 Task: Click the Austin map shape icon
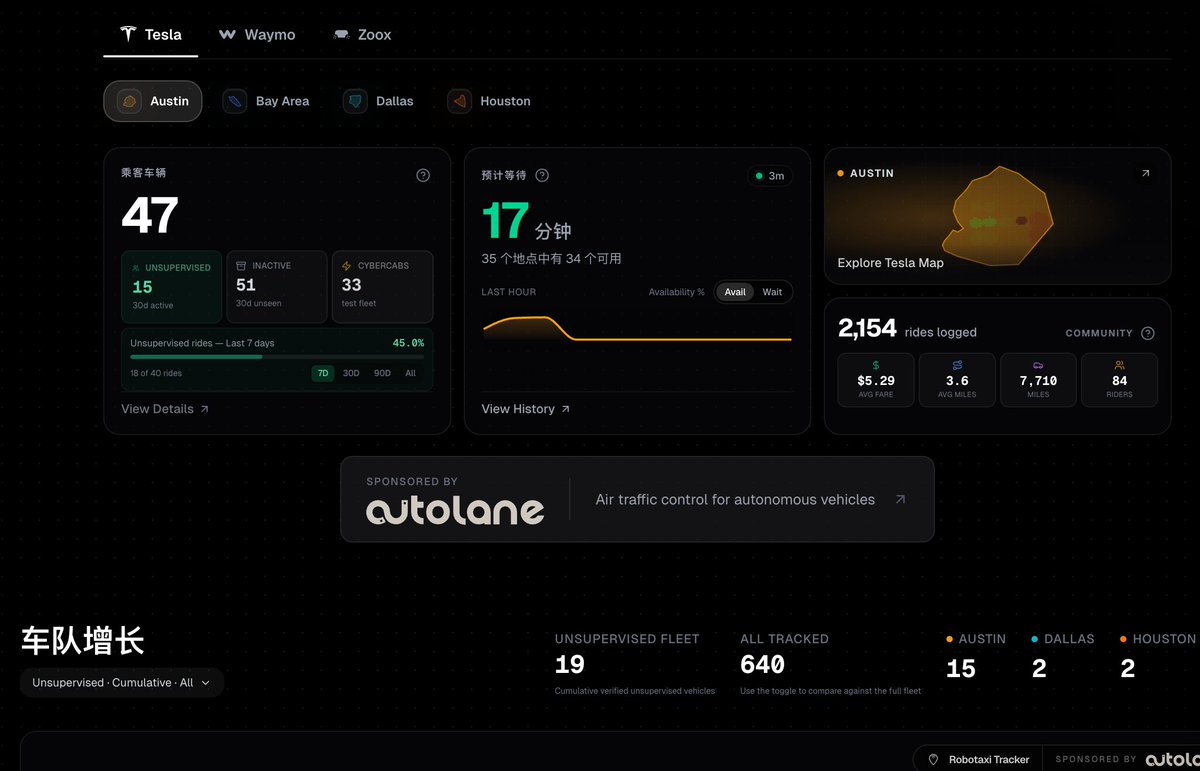(129, 101)
